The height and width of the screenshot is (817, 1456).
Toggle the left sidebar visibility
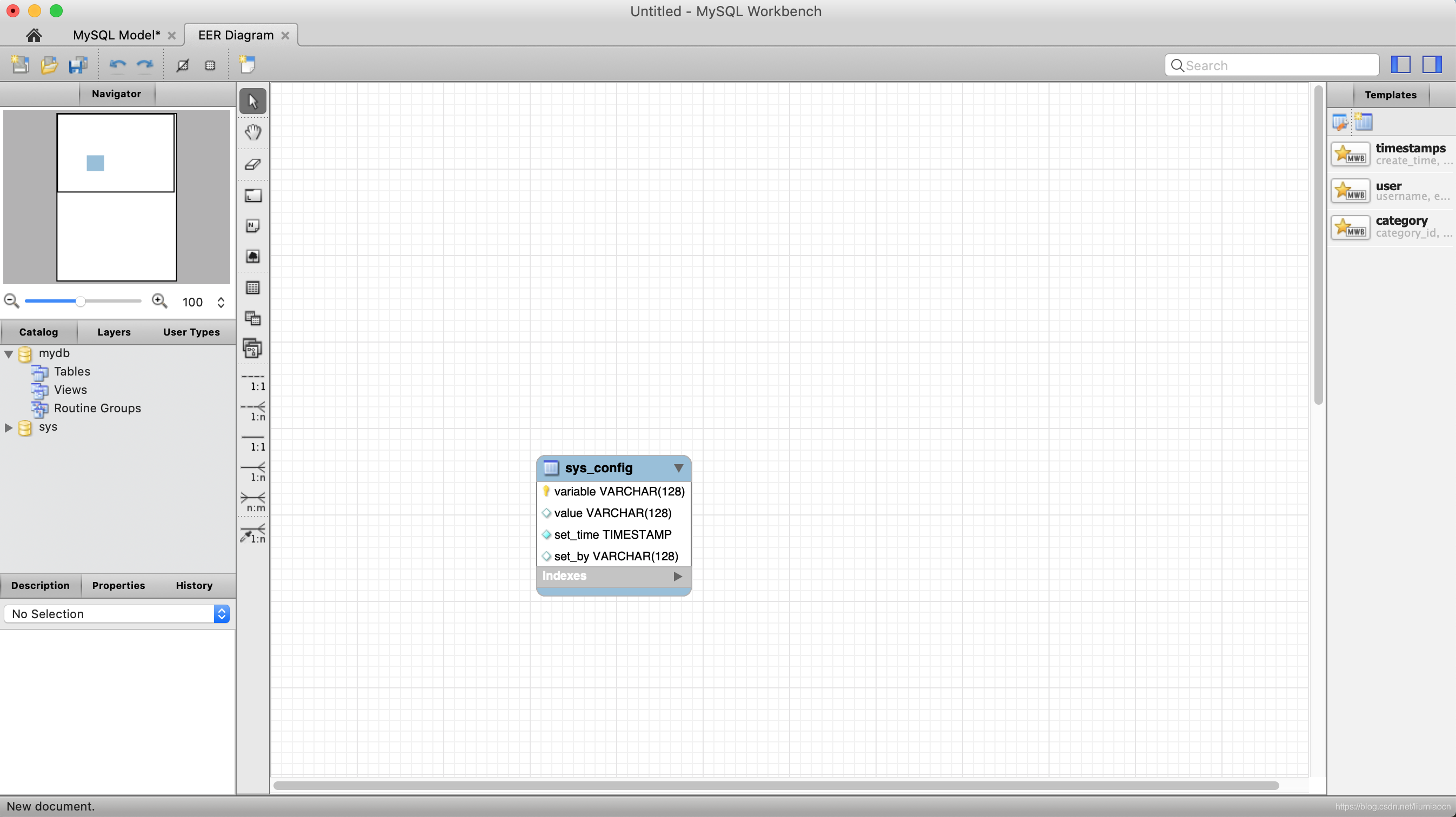tap(1401, 64)
